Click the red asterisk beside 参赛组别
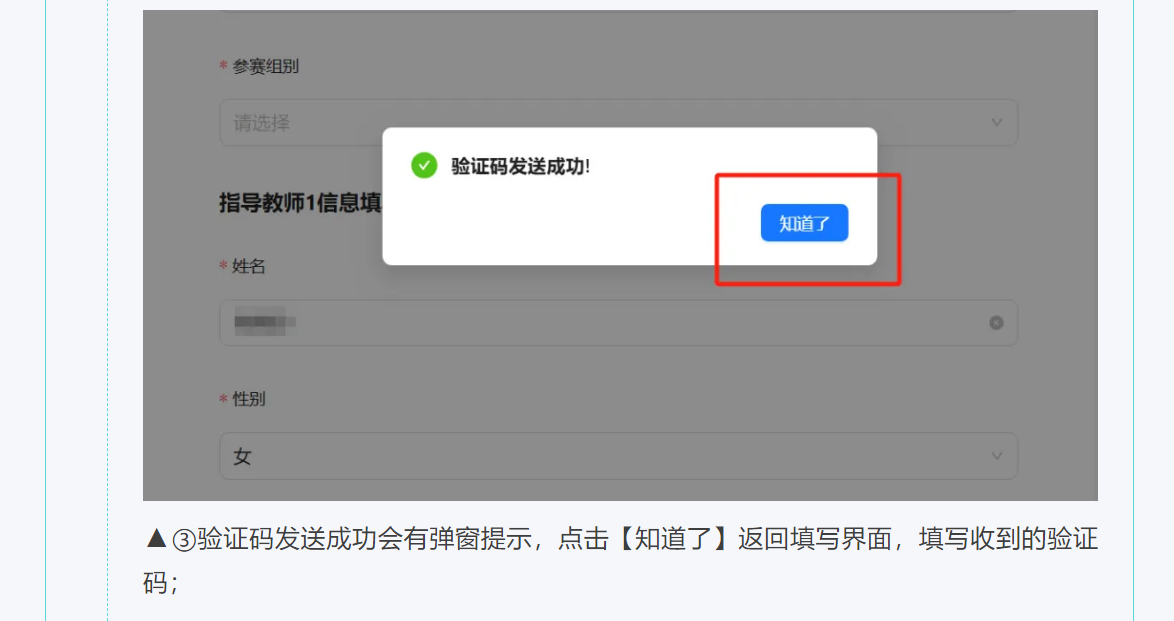Screen dimensions: 1174x621 coord(223,66)
